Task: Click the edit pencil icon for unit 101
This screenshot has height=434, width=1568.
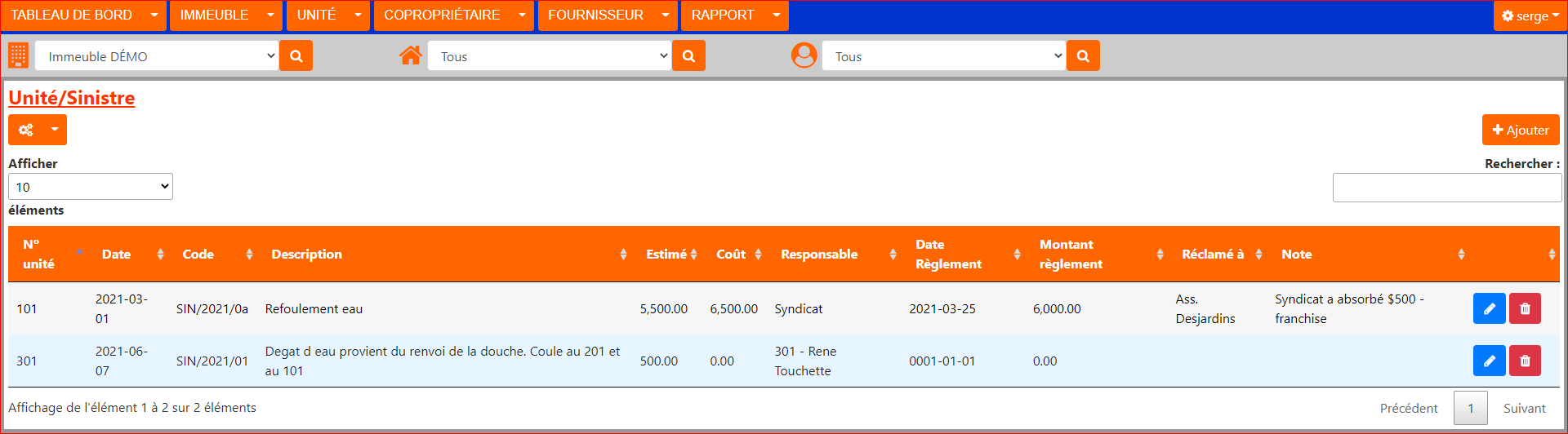Action: pyautogui.click(x=1489, y=308)
